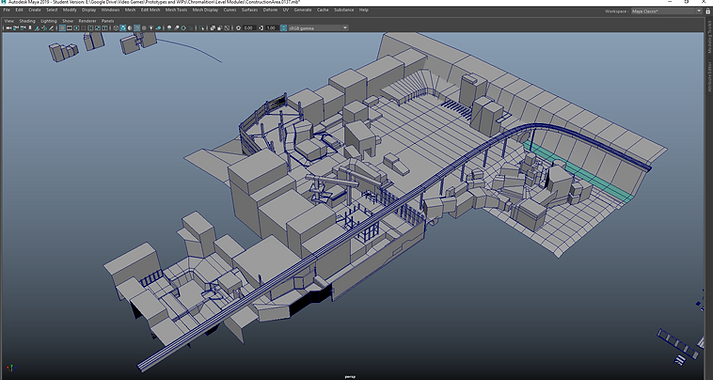Click the Lock Camera icon

pyautogui.click(x=15, y=28)
